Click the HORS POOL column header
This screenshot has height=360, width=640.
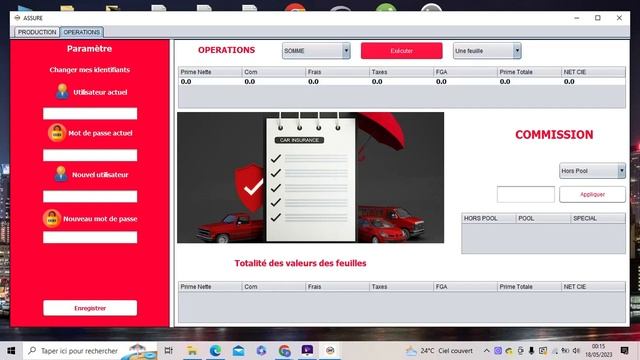(x=489, y=218)
